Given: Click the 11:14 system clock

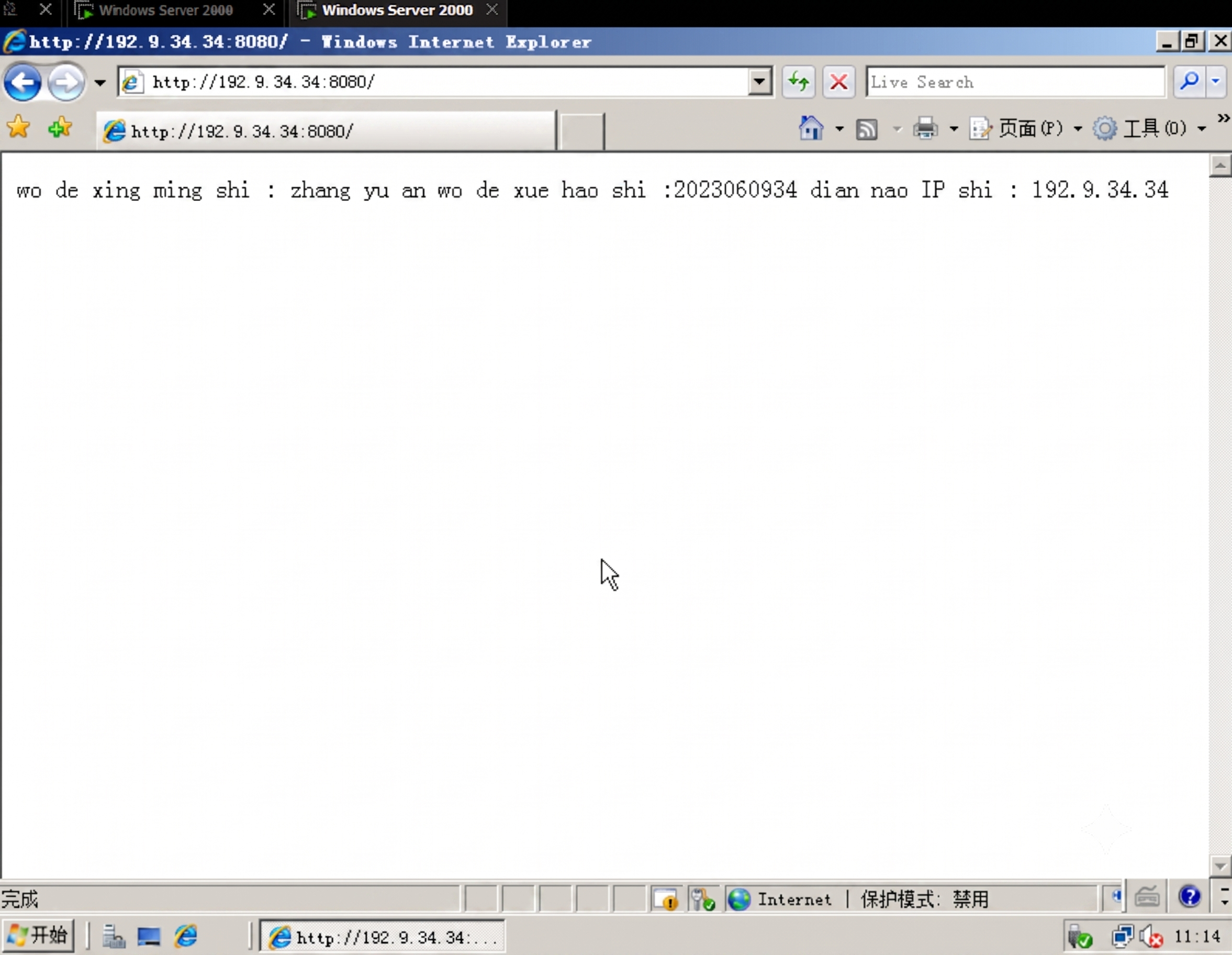Looking at the screenshot, I should click(x=1197, y=937).
